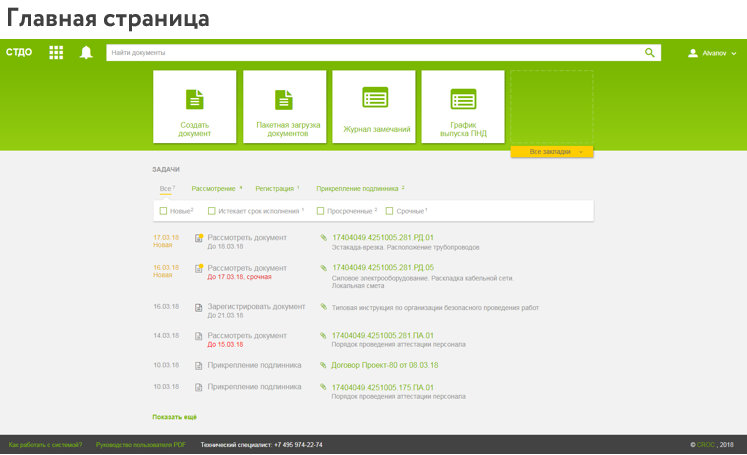
Task: Open notifications bell icon
Action: (x=86, y=52)
